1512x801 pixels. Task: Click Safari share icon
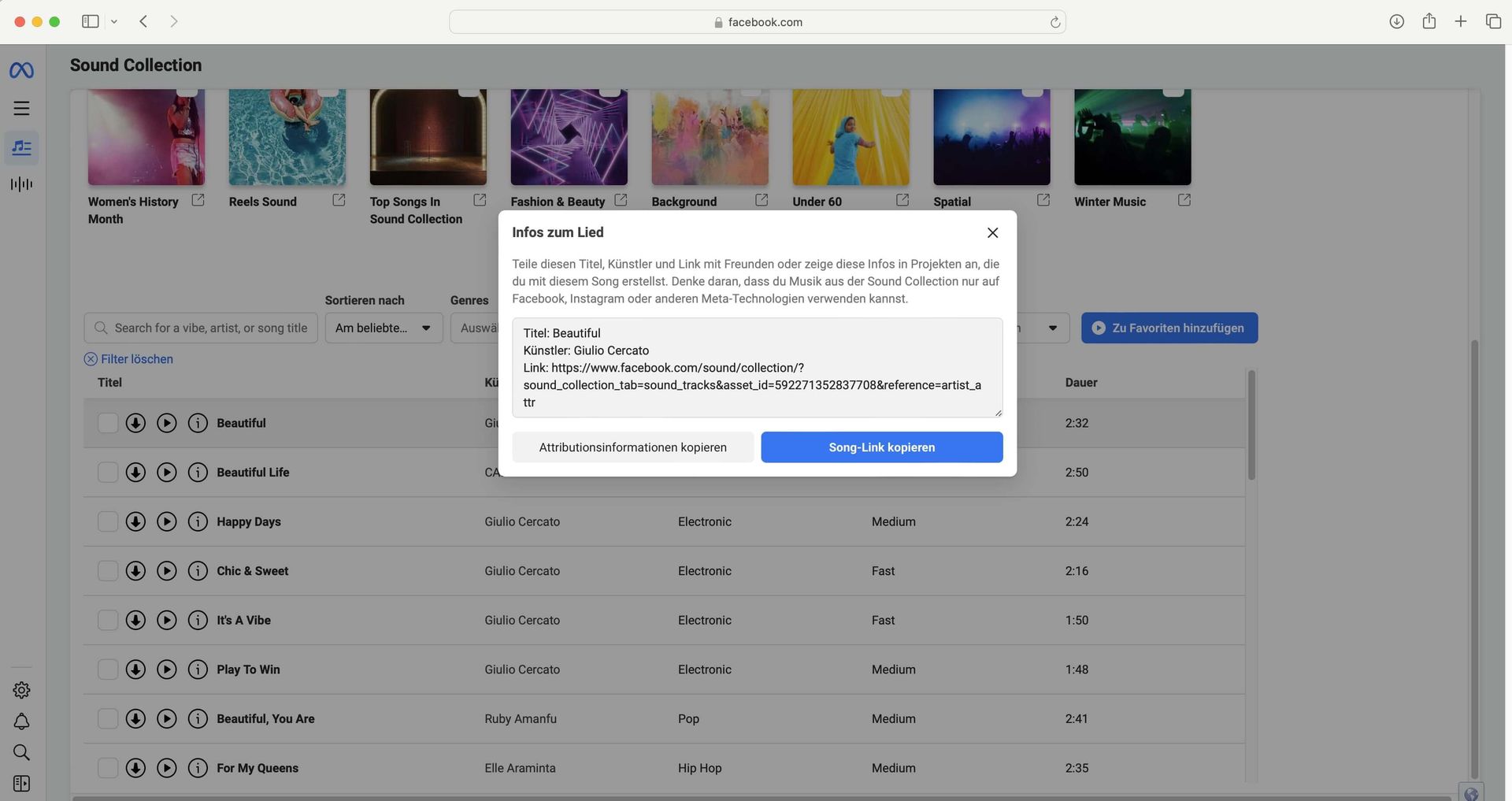1429,21
